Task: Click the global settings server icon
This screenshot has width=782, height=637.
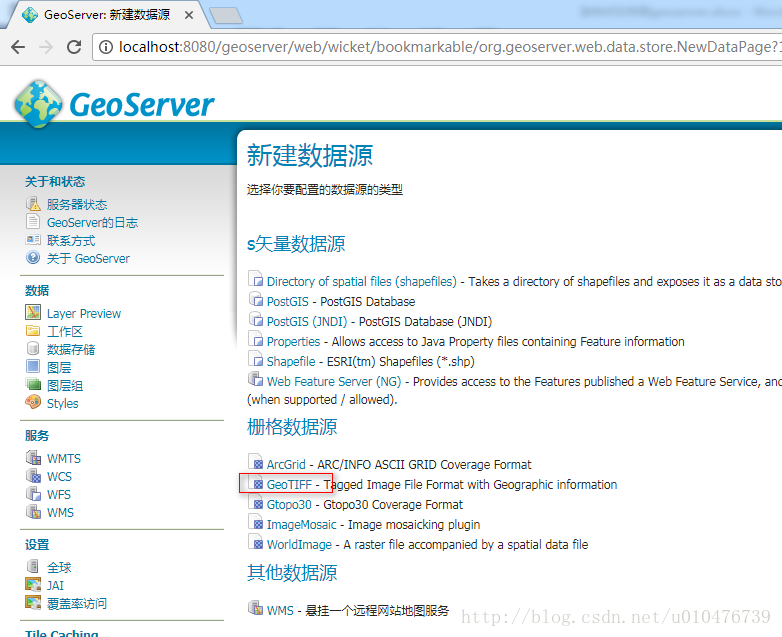Action: [x=33, y=566]
